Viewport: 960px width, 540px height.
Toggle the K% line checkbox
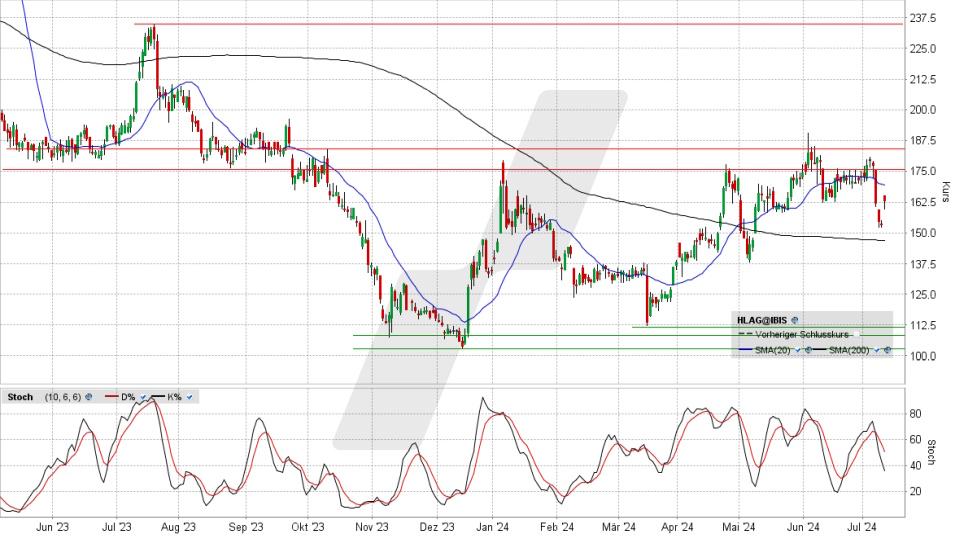pyautogui.click(x=189, y=397)
